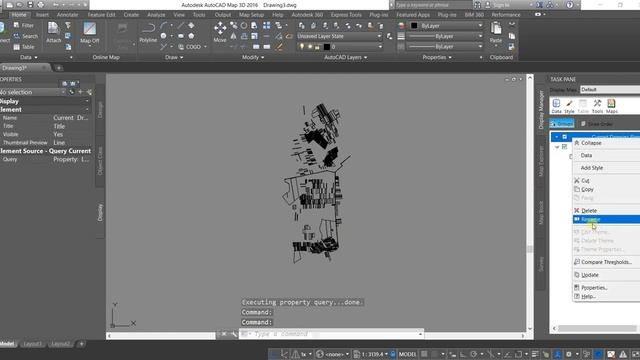The height and width of the screenshot is (360, 640).
Task: Expand the Properties ribbon panel dropdown
Action: click(437, 58)
